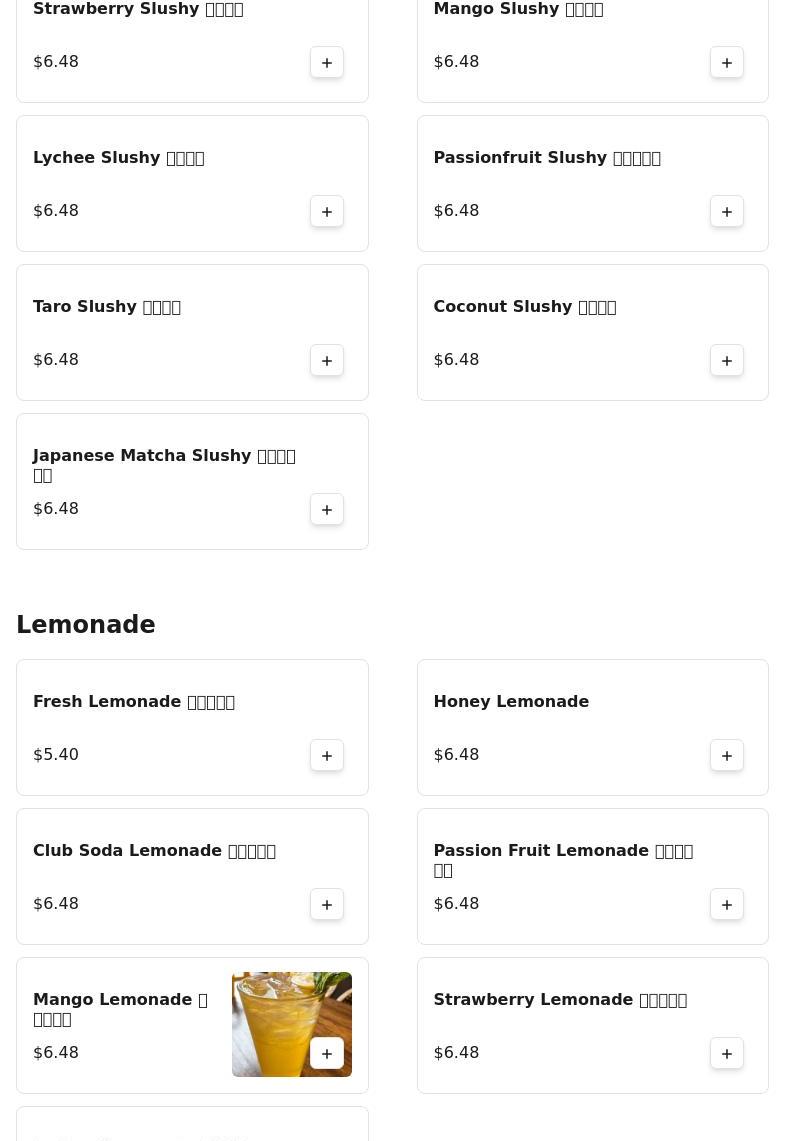
Task: Add Mango Slushy with plus button
Action: coord(727,62)
